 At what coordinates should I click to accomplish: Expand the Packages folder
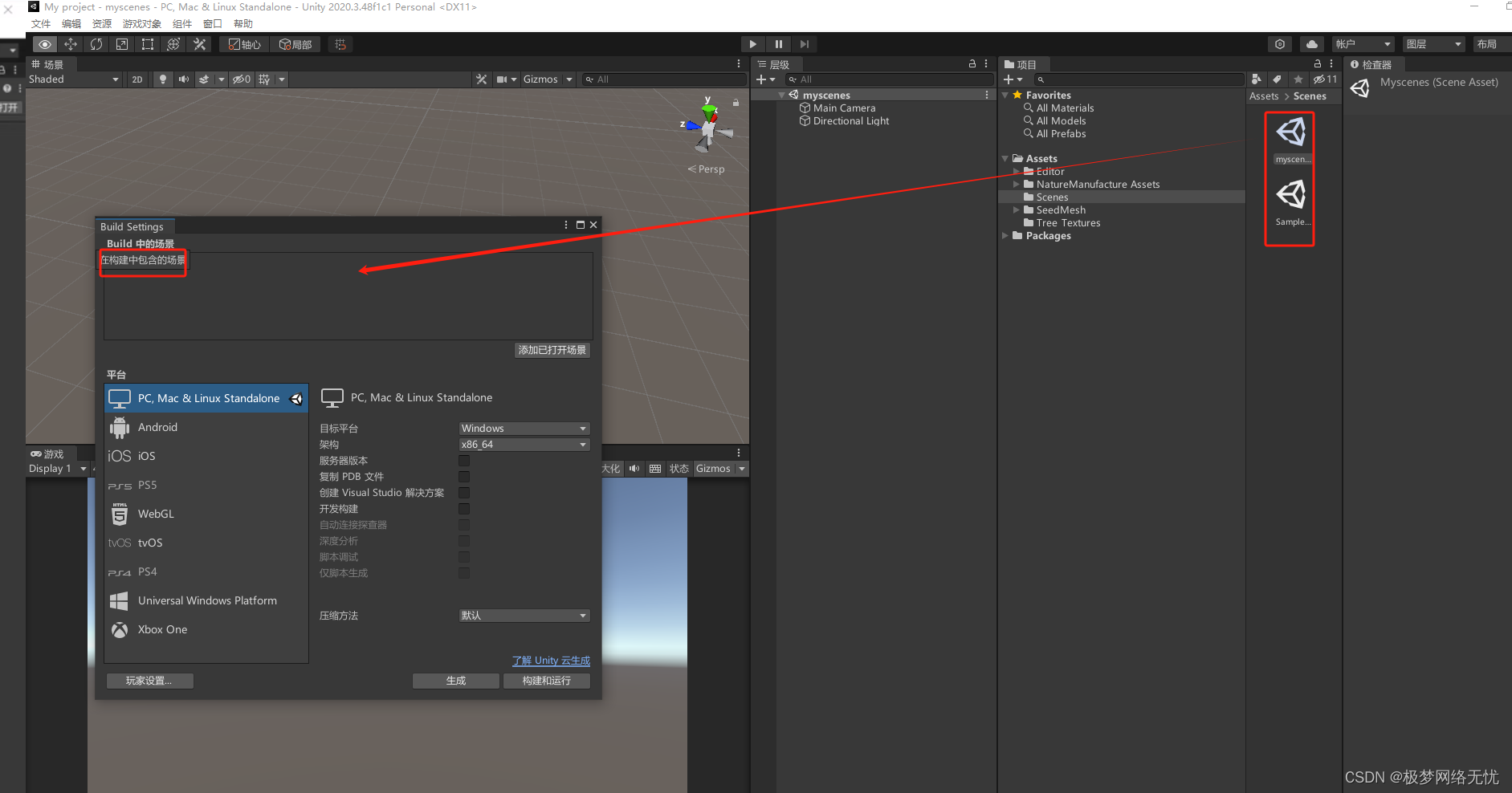click(1005, 236)
